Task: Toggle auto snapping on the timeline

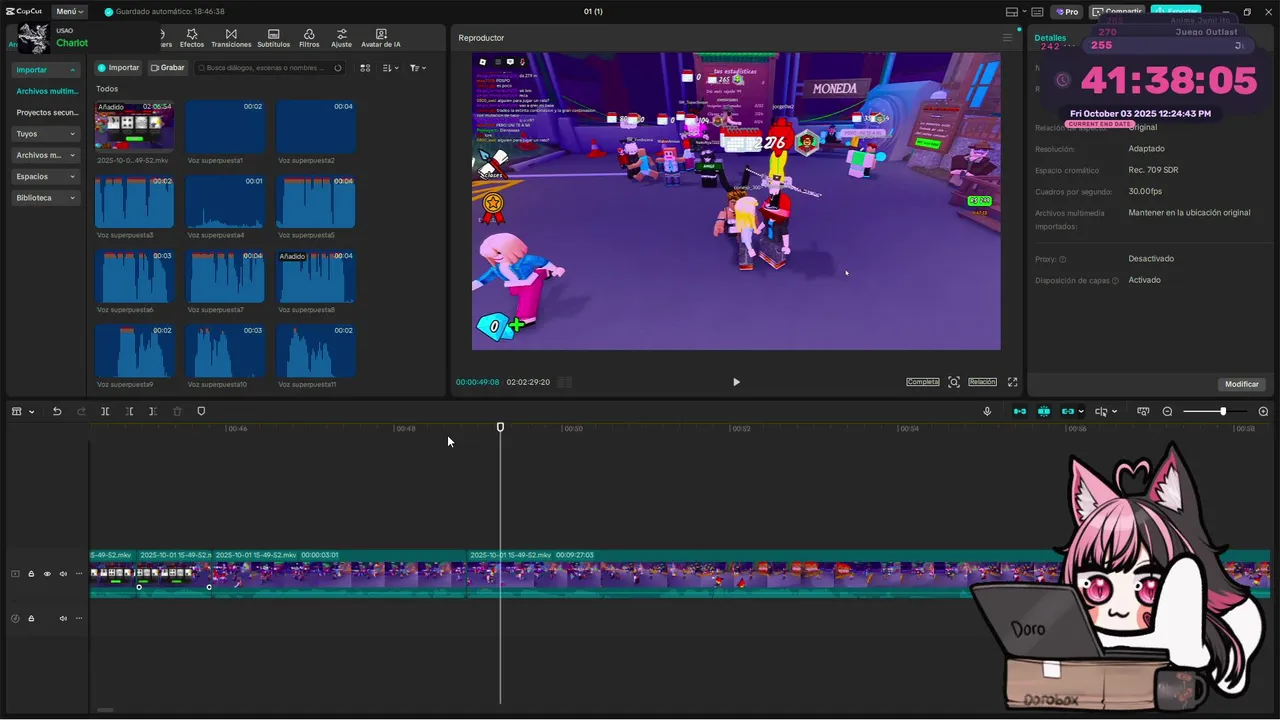Action: coord(1044,411)
